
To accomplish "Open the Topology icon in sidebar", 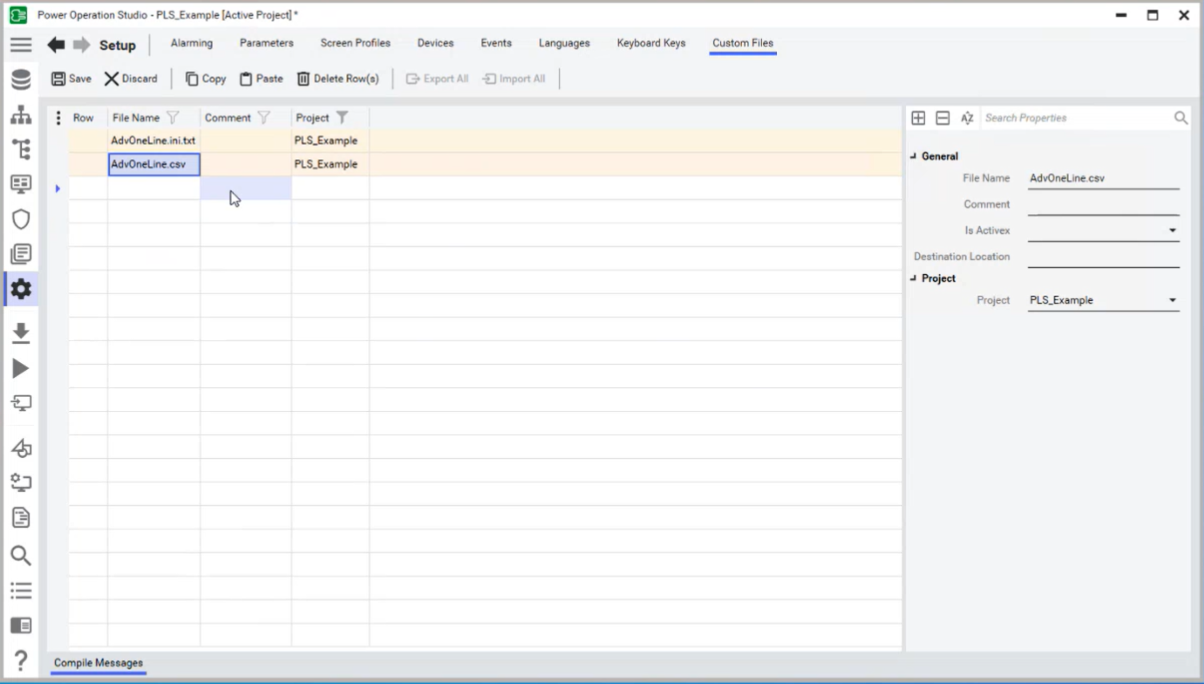I will click(20, 115).
